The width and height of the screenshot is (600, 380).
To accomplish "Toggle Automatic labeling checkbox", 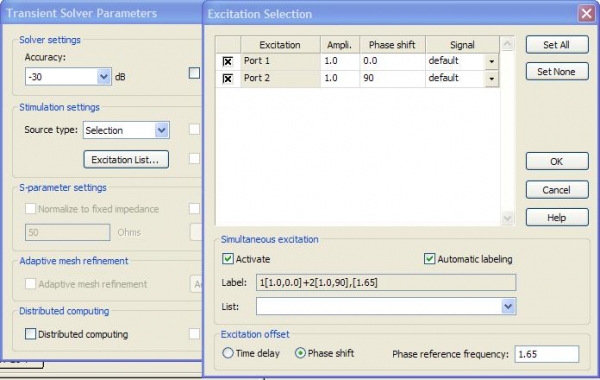I will (x=429, y=259).
